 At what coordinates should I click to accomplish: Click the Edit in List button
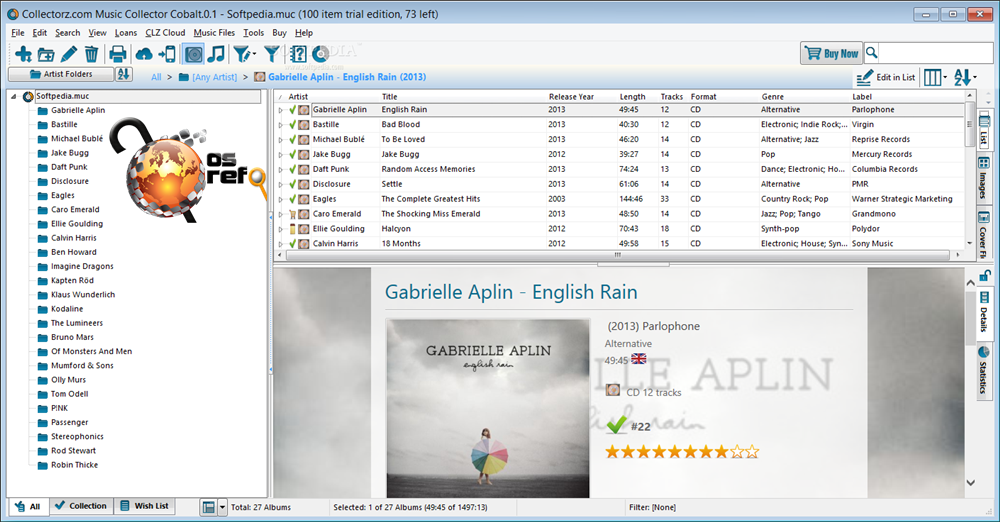tap(886, 77)
